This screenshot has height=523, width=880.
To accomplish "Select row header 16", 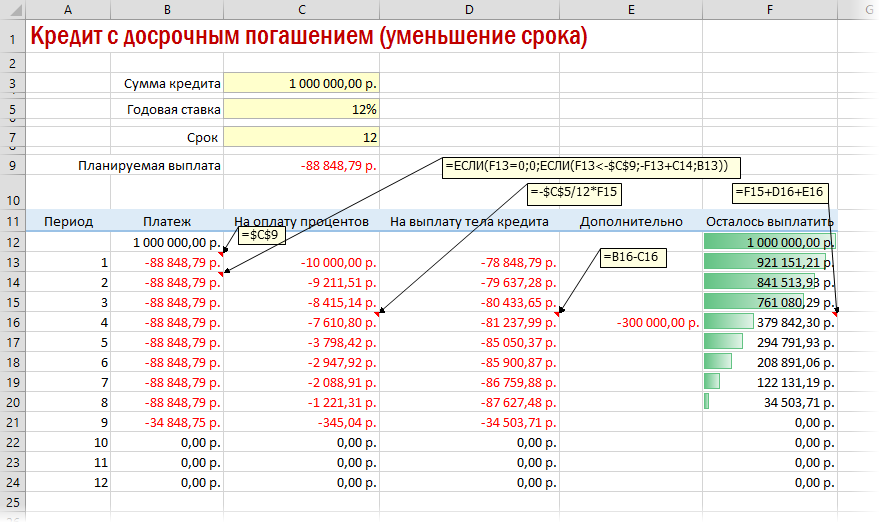I will coord(12,322).
